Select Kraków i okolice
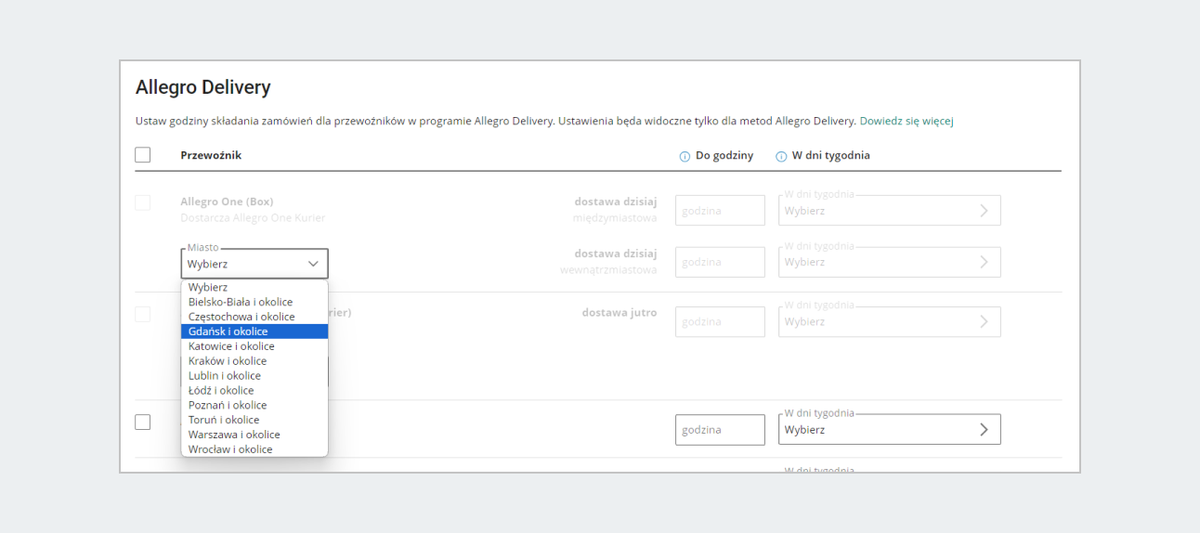This screenshot has width=1200, height=533. click(x=254, y=361)
